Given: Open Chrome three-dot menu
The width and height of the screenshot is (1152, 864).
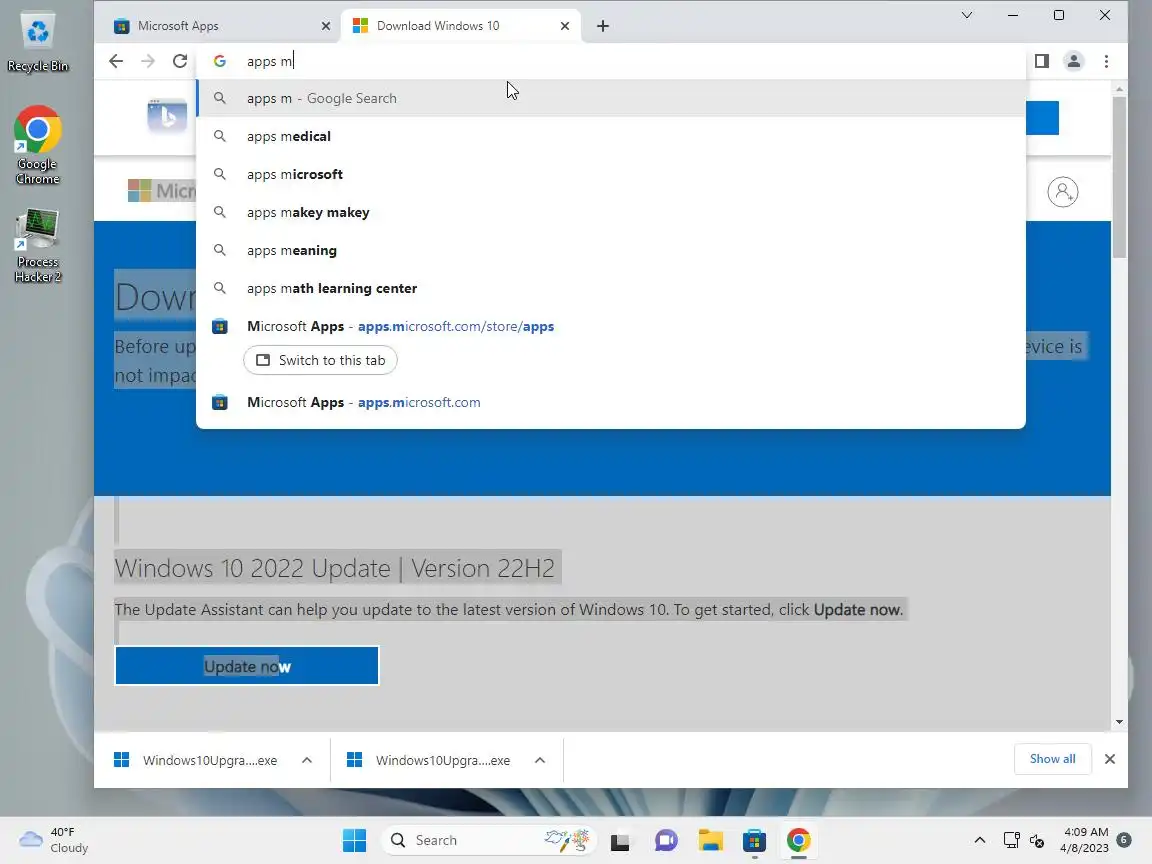Looking at the screenshot, I should (x=1106, y=61).
